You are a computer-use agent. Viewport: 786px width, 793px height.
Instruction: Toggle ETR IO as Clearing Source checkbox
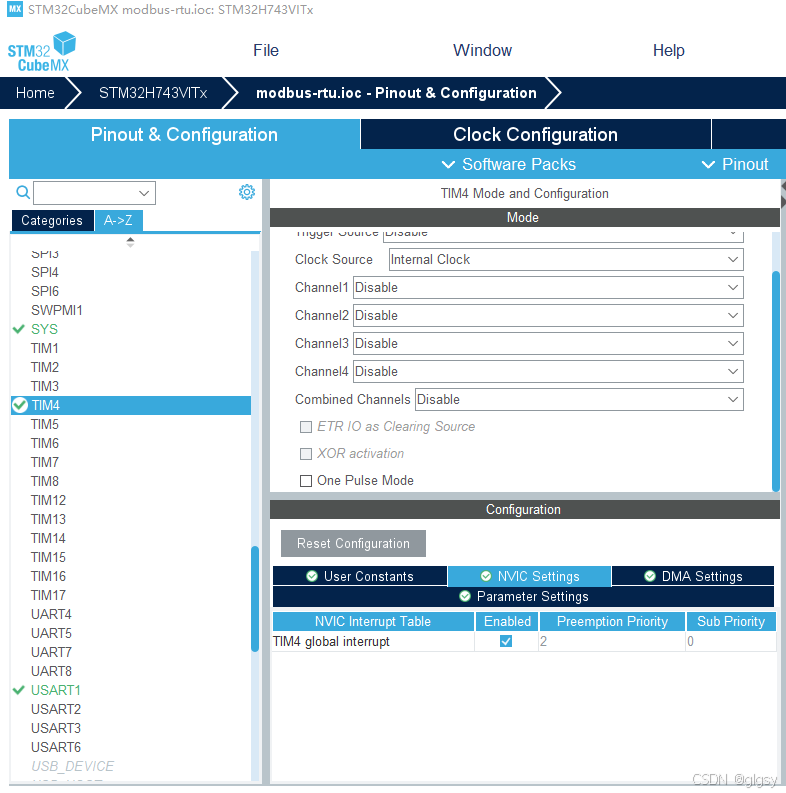pyautogui.click(x=306, y=427)
